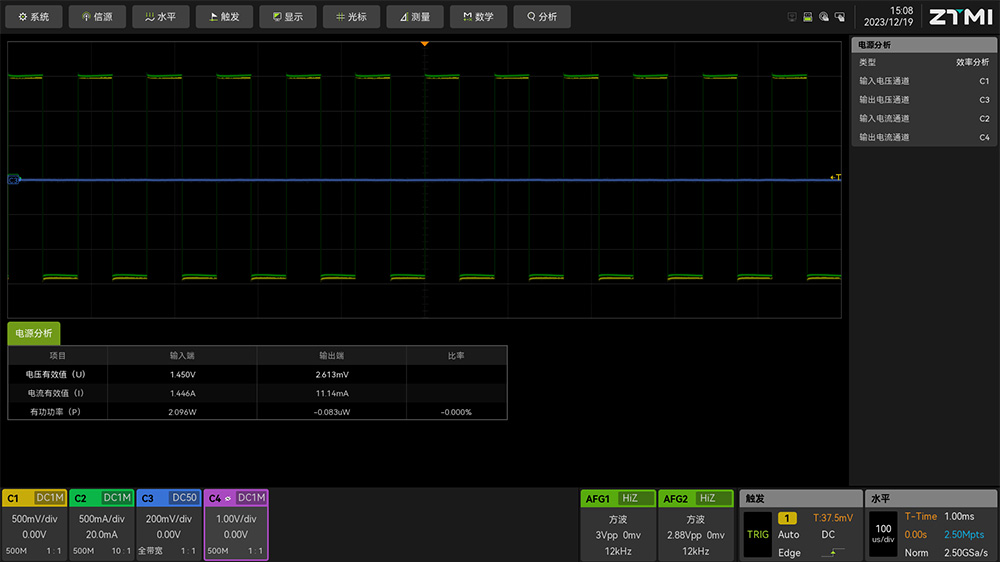
Task: Click the touch lock status icon
Action: click(x=824, y=17)
